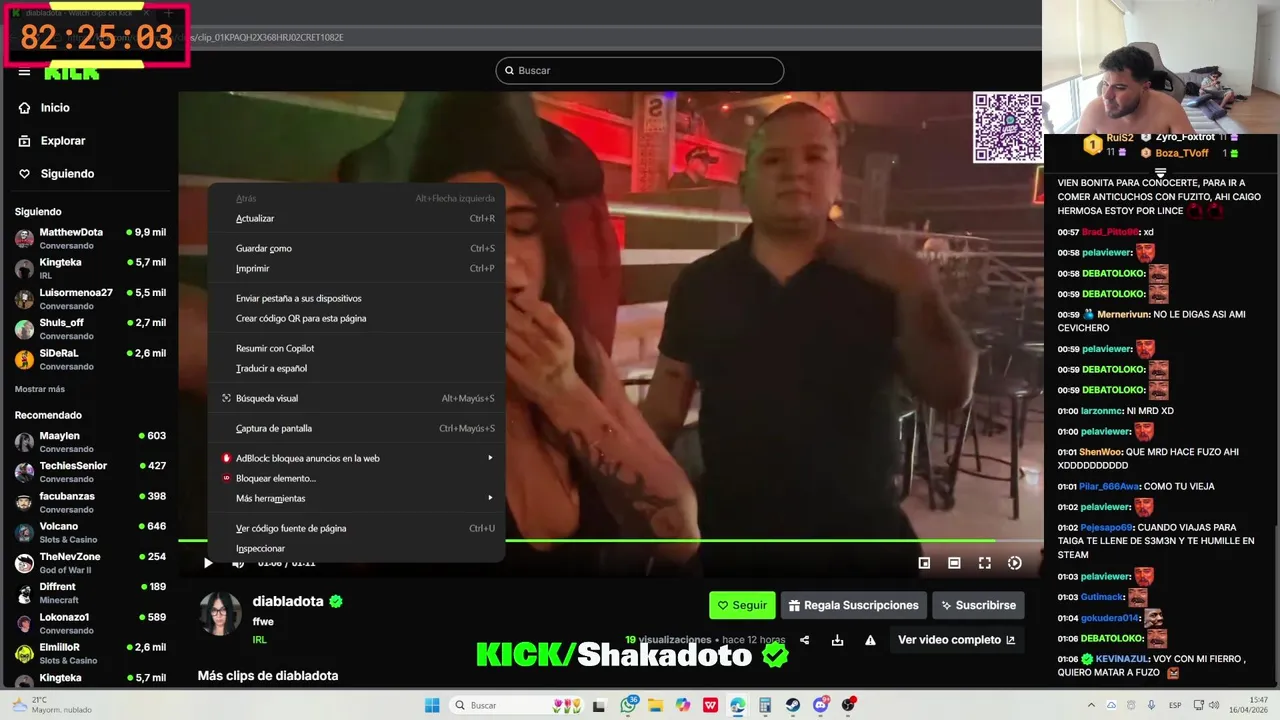Select Captura de pantalla menu entry
1280x720 pixels.
(x=356, y=428)
